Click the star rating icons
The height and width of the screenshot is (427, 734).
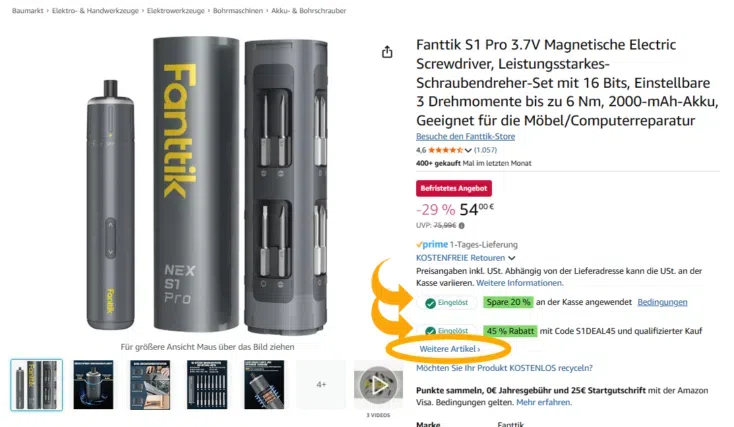coord(445,150)
